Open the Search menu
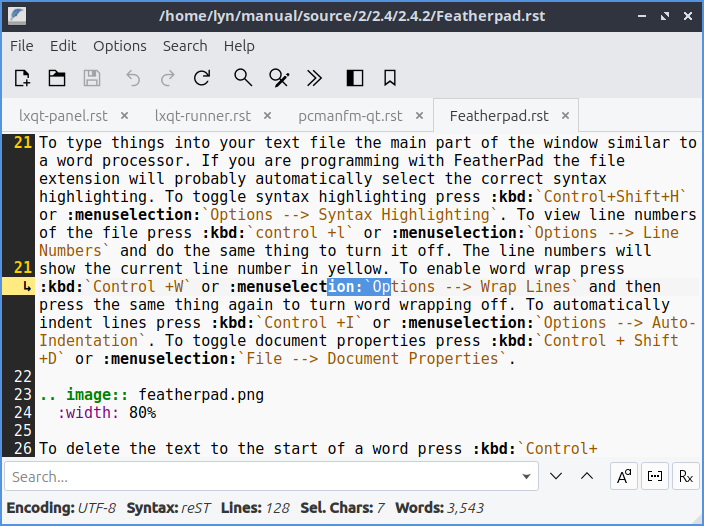This screenshot has height=526, width=704. 185,46
